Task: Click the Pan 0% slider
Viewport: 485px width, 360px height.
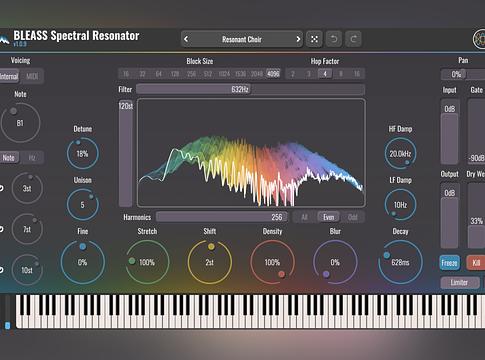Action: tap(463, 74)
